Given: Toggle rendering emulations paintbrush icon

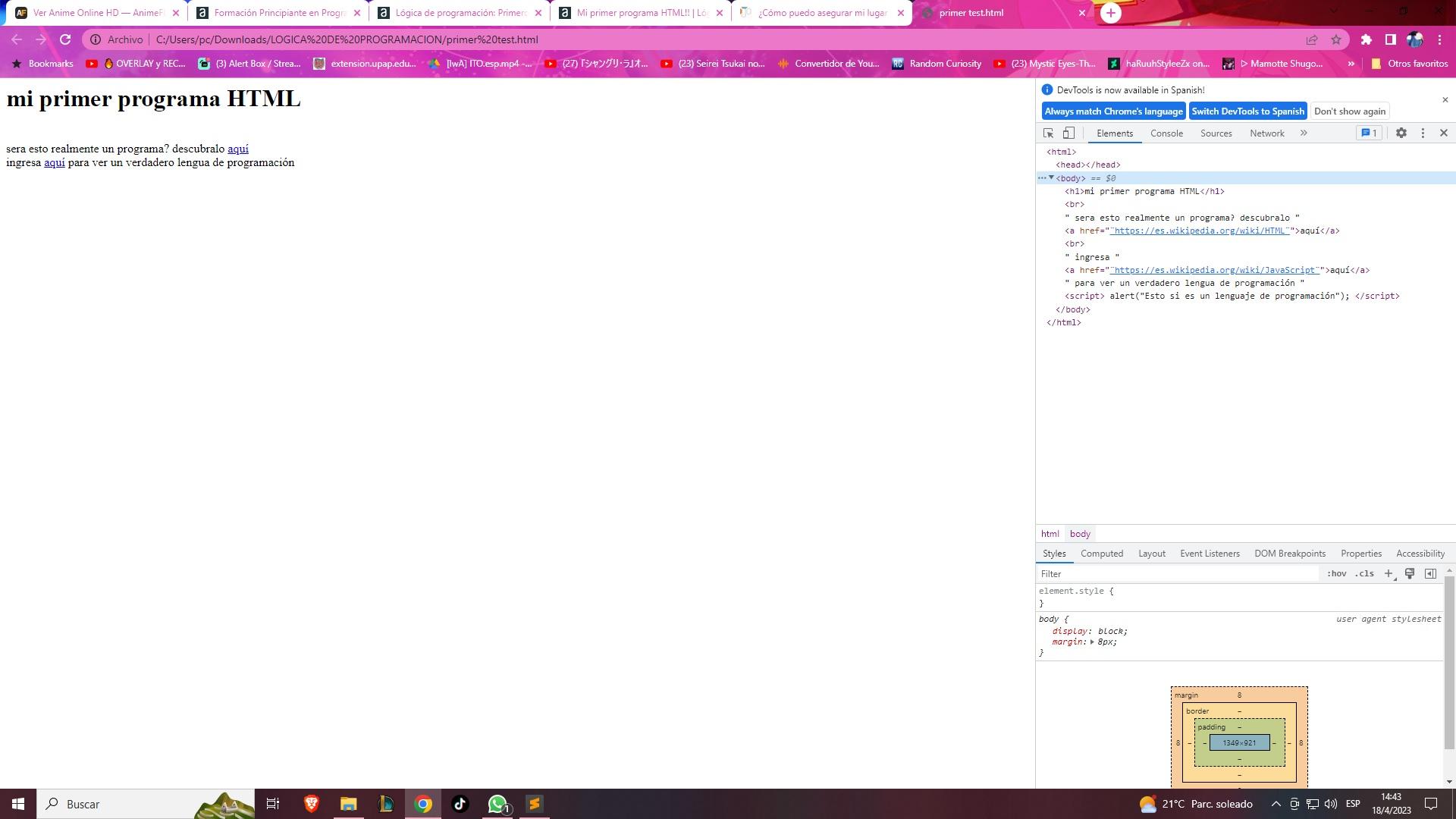Looking at the screenshot, I should [1409, 574].
